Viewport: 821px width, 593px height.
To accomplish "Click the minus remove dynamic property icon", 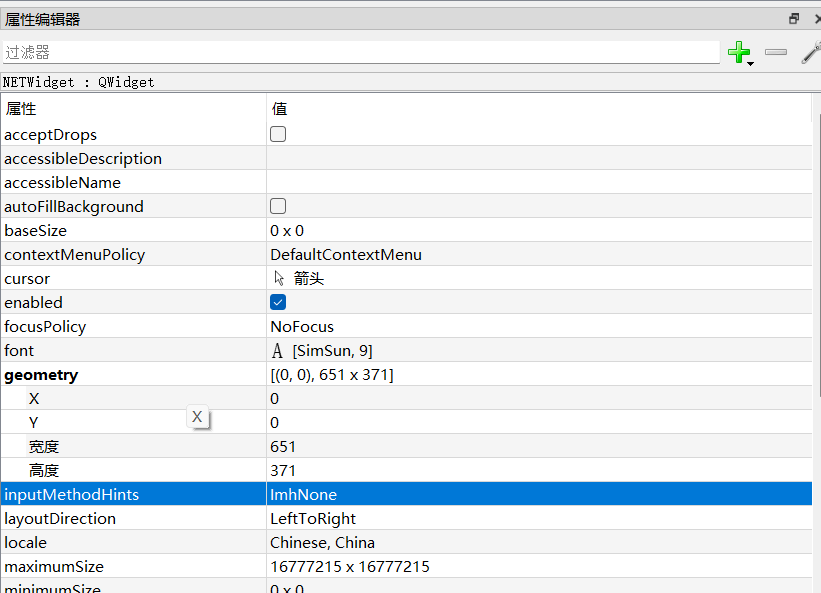I will point(775,52).
